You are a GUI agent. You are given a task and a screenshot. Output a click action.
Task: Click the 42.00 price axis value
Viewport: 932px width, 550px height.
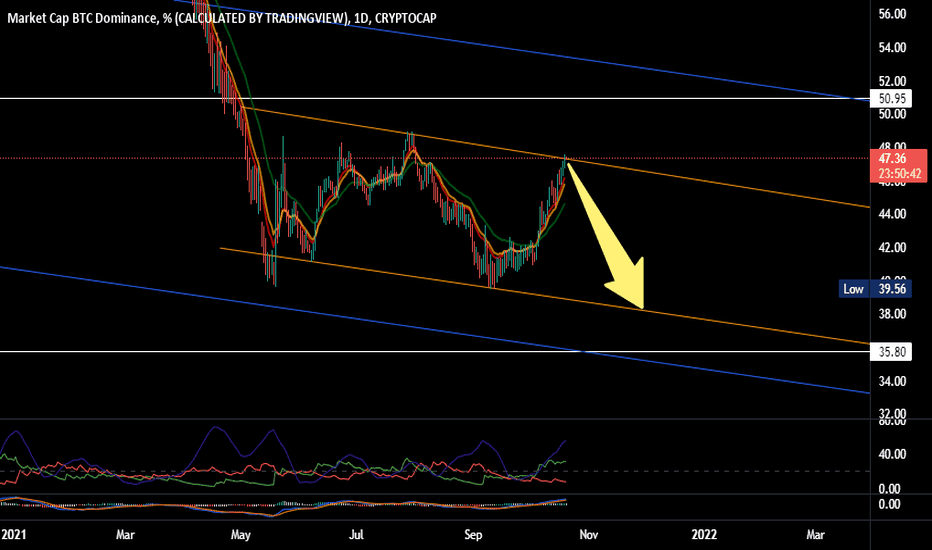pyautogui.click(x=892, y=247)
